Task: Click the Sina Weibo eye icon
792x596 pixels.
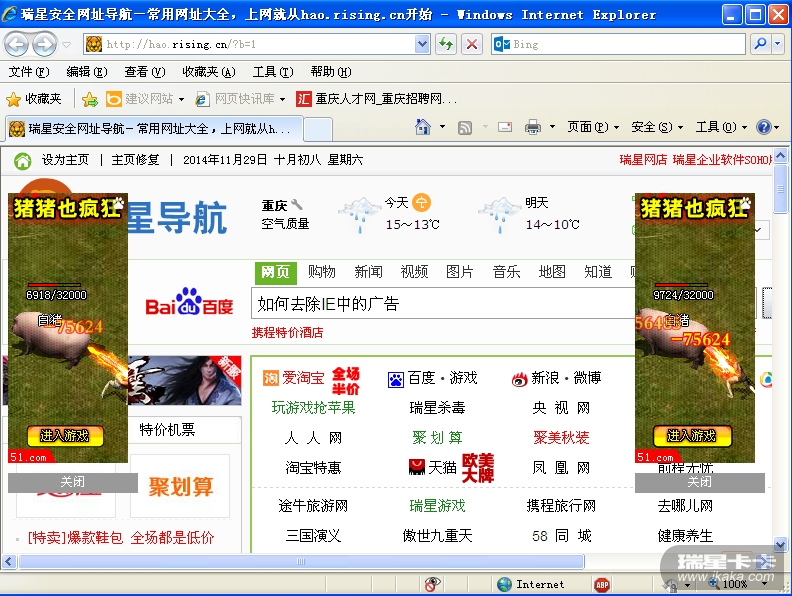Action: point(519,379)
